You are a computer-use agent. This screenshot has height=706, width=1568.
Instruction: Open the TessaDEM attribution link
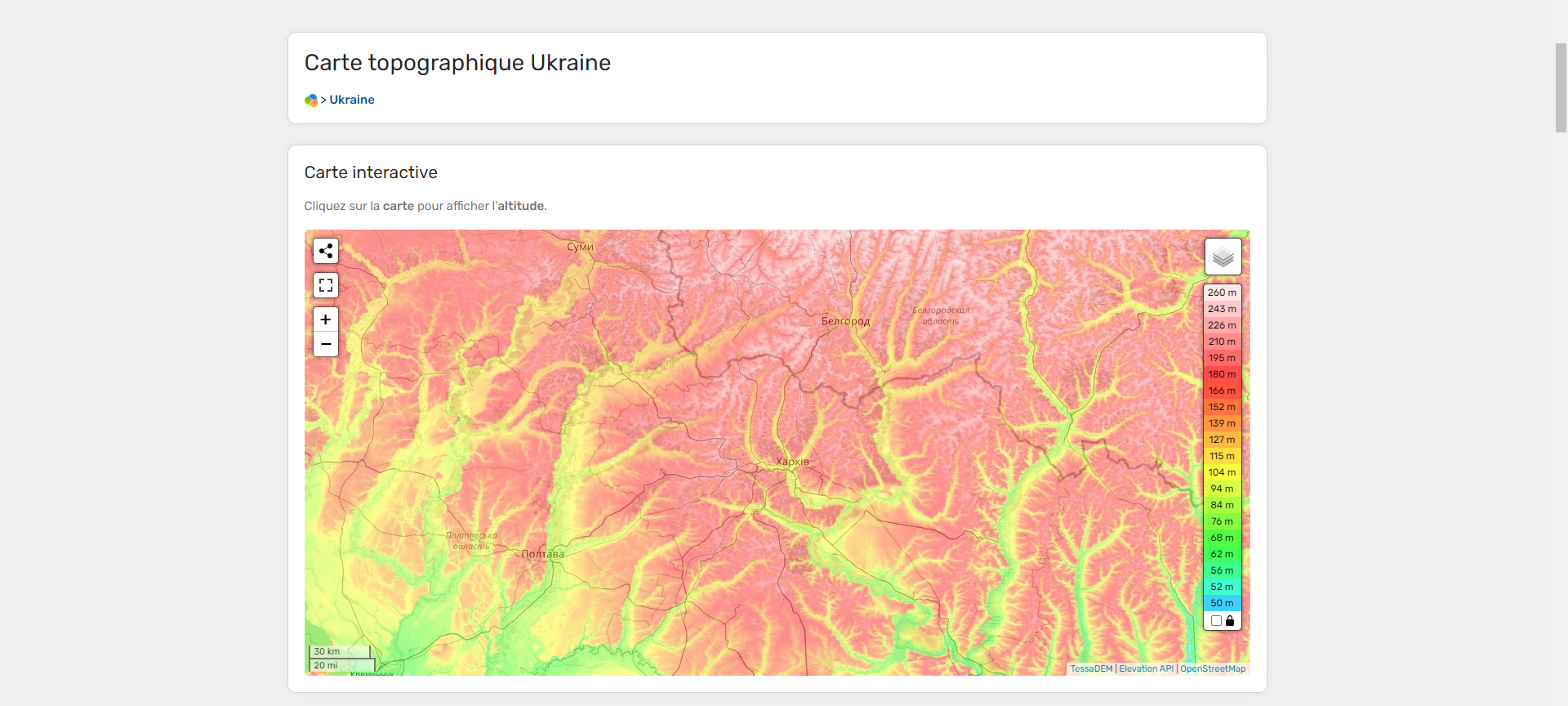click(x=1091, y=668)
